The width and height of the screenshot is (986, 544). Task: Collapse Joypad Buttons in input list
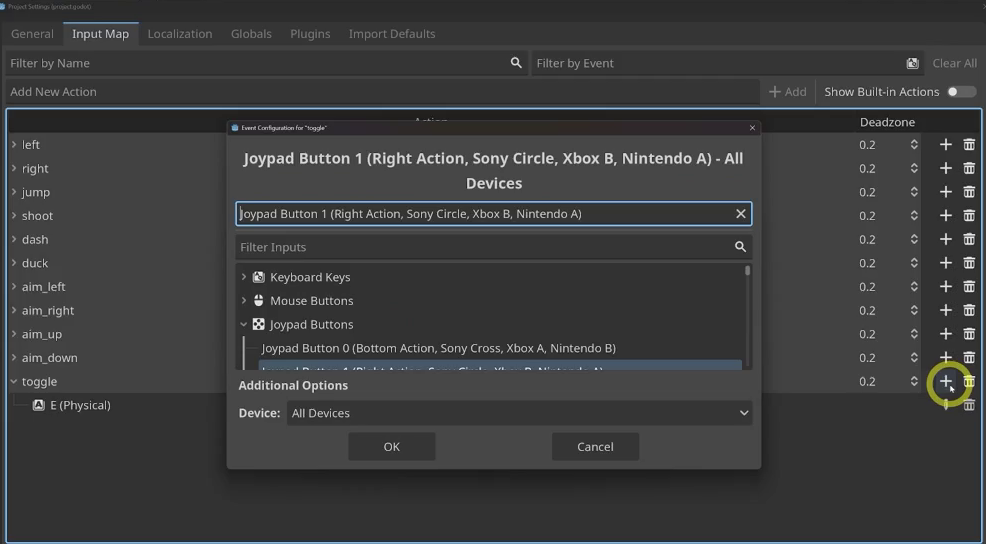coord(244,325)
